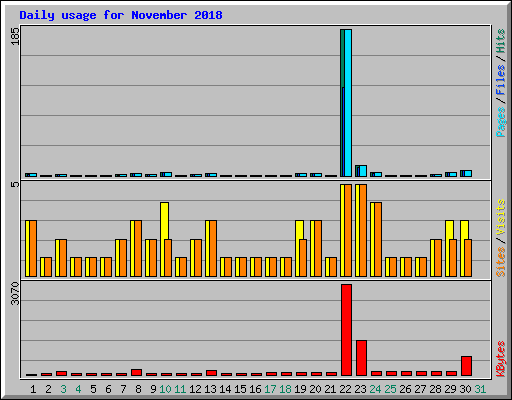Viewport: 512px width, 400px height.
Task: Click the red KBytes bar for day 30
Action: [466, 366]
